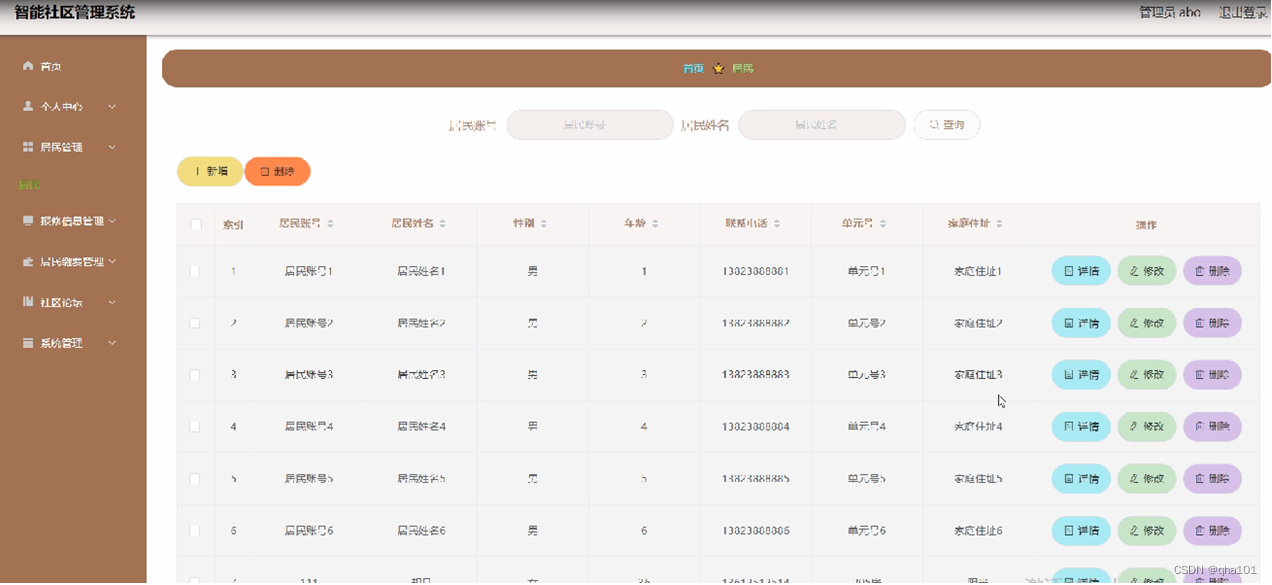Image resolution: width=1272 pixels, height=585 pixels.
Task: Sort by 联系电话 column arrows
Action: (777, 224)
